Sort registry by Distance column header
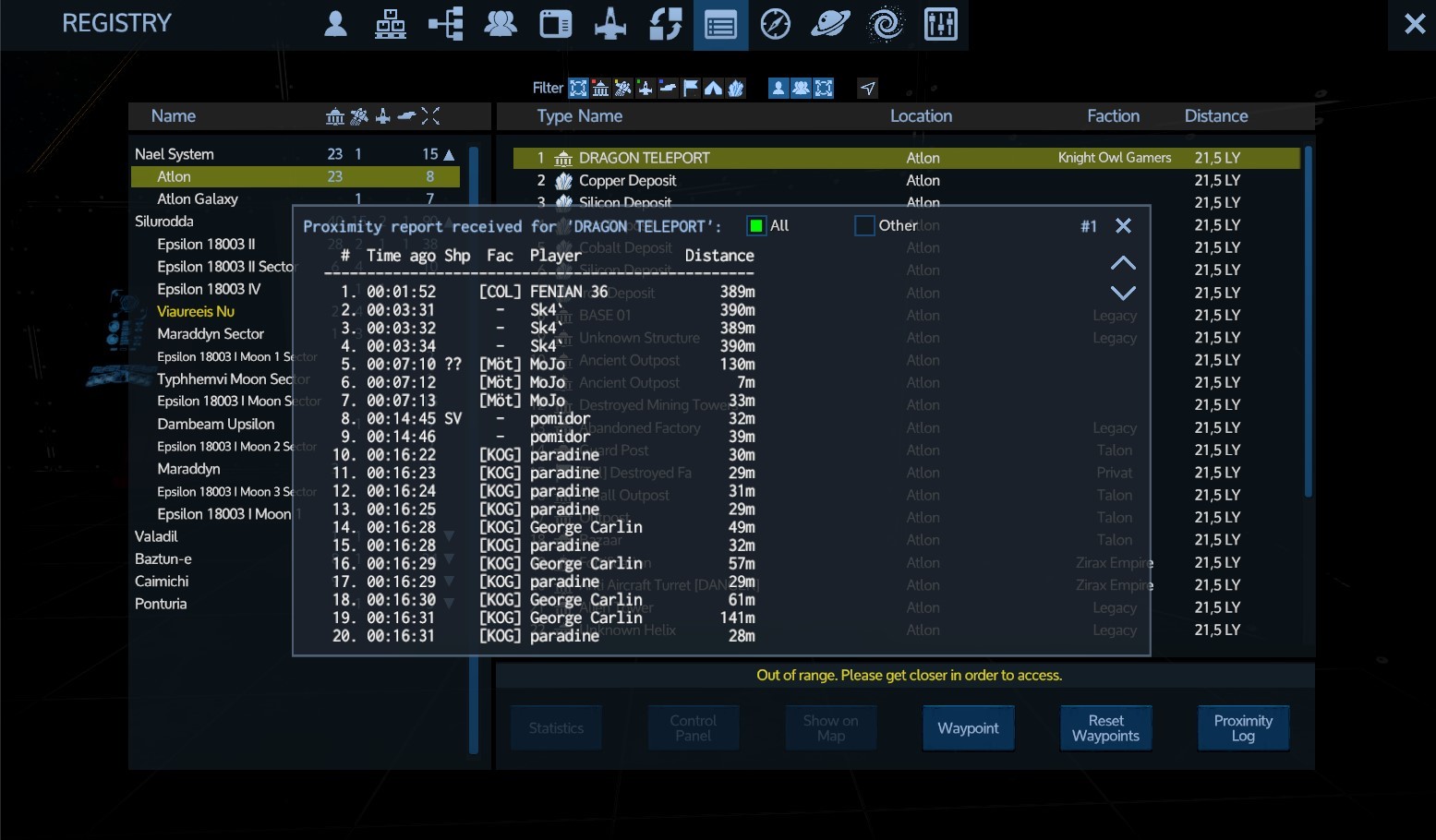Viewport: 1436px width, 840px height. (1216, 116)
